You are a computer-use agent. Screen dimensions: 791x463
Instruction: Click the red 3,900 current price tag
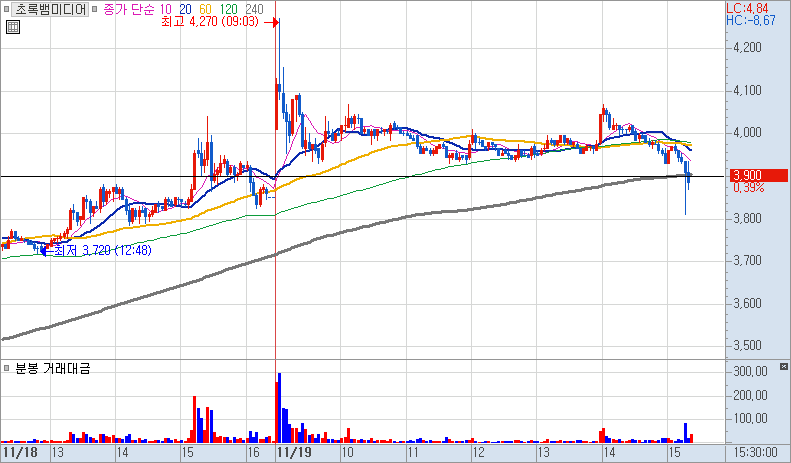coord(759,176)
